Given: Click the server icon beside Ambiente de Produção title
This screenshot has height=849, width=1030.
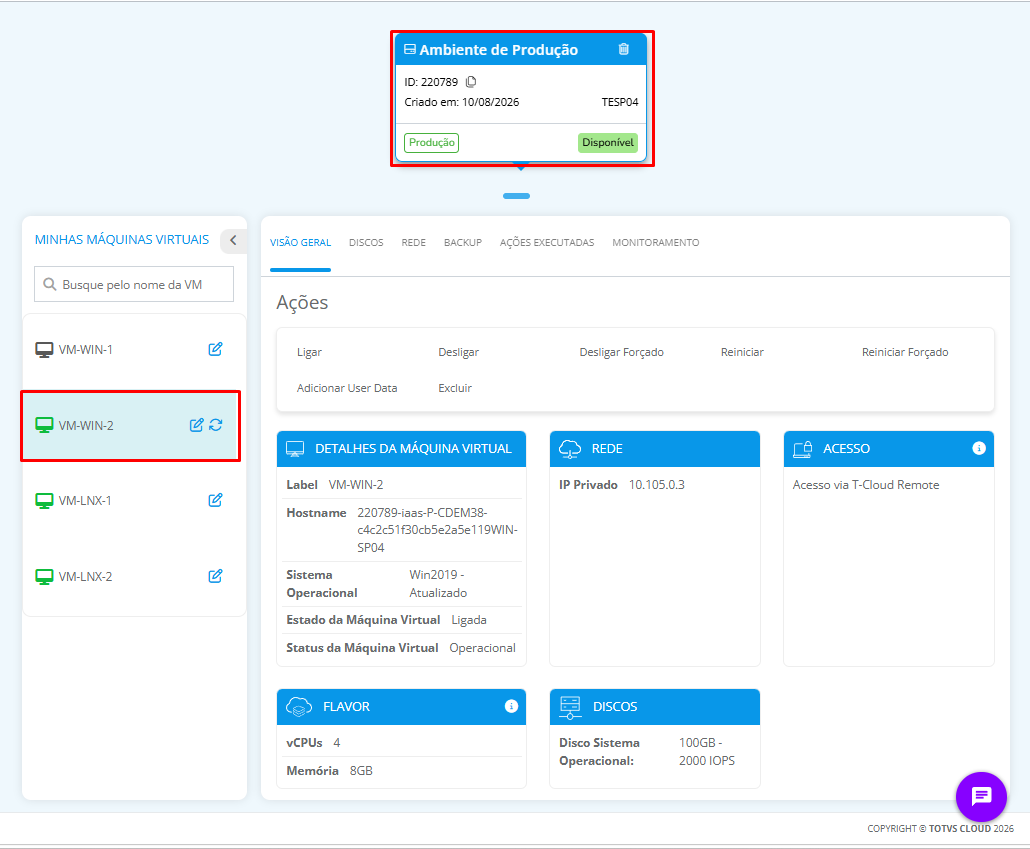Looking at the screenshot, I should tap(410, 49).
